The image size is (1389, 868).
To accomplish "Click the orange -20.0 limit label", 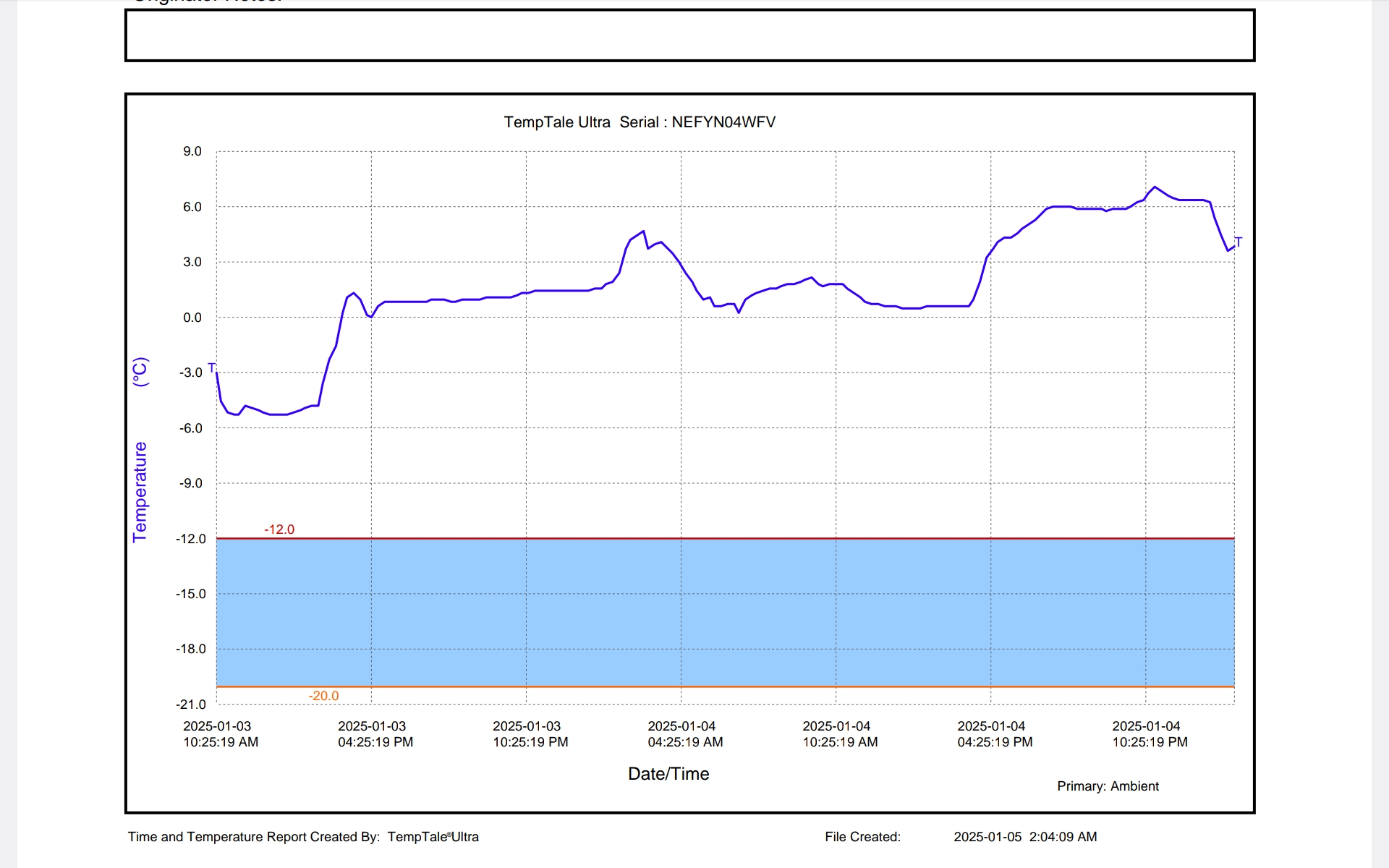I will click(323, 696).
